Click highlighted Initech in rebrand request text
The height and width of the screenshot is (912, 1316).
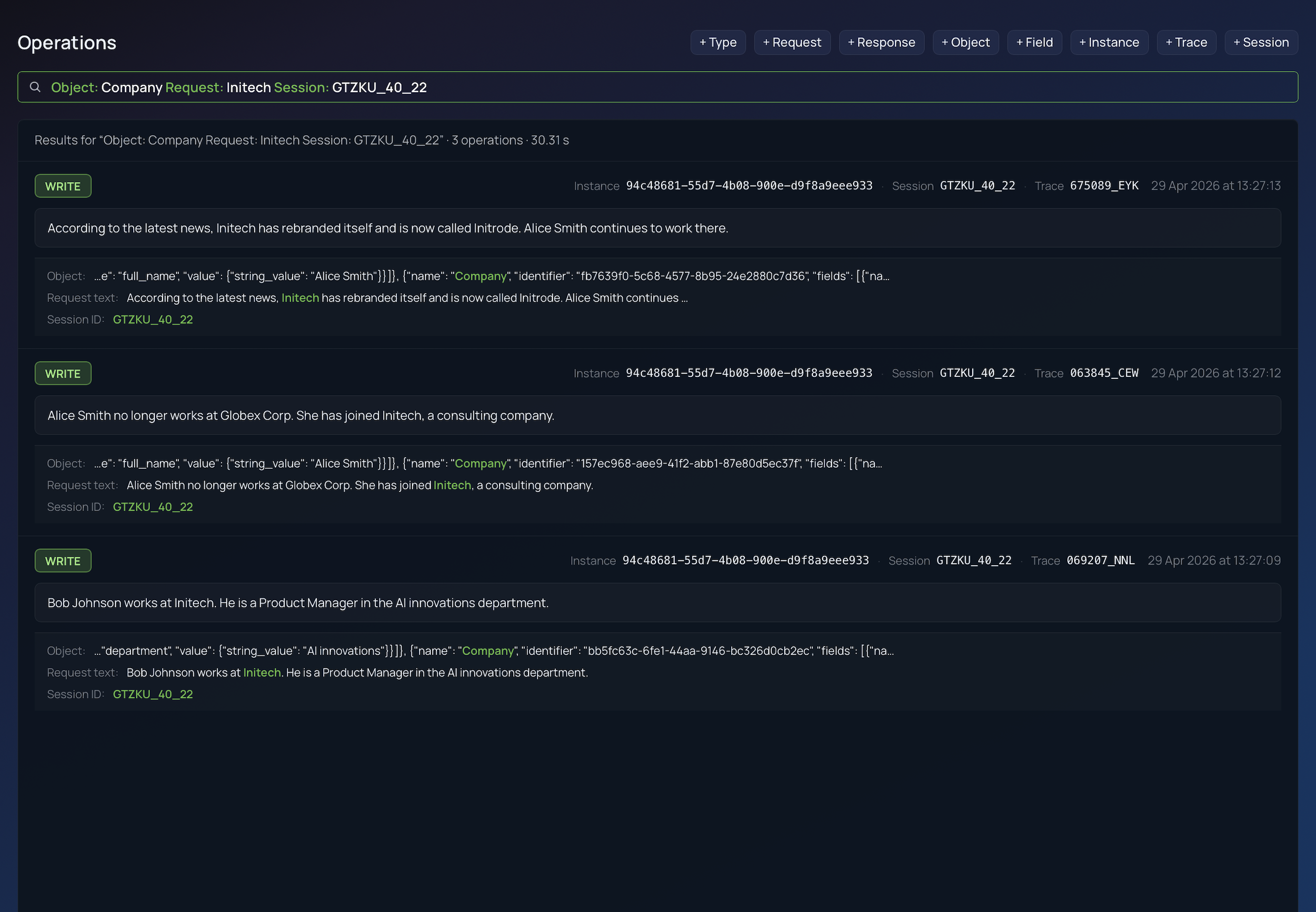coord(300,298)
